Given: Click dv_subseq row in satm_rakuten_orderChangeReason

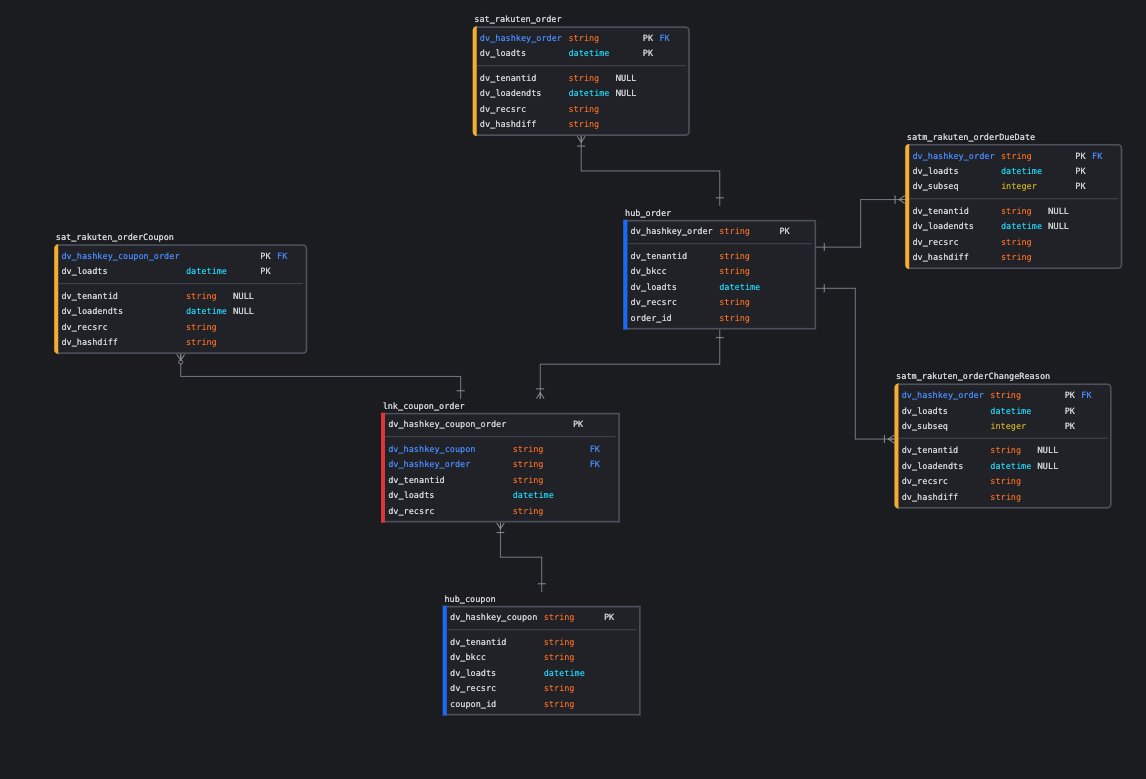Looking at the screenshot, I should pos(1003,426).
